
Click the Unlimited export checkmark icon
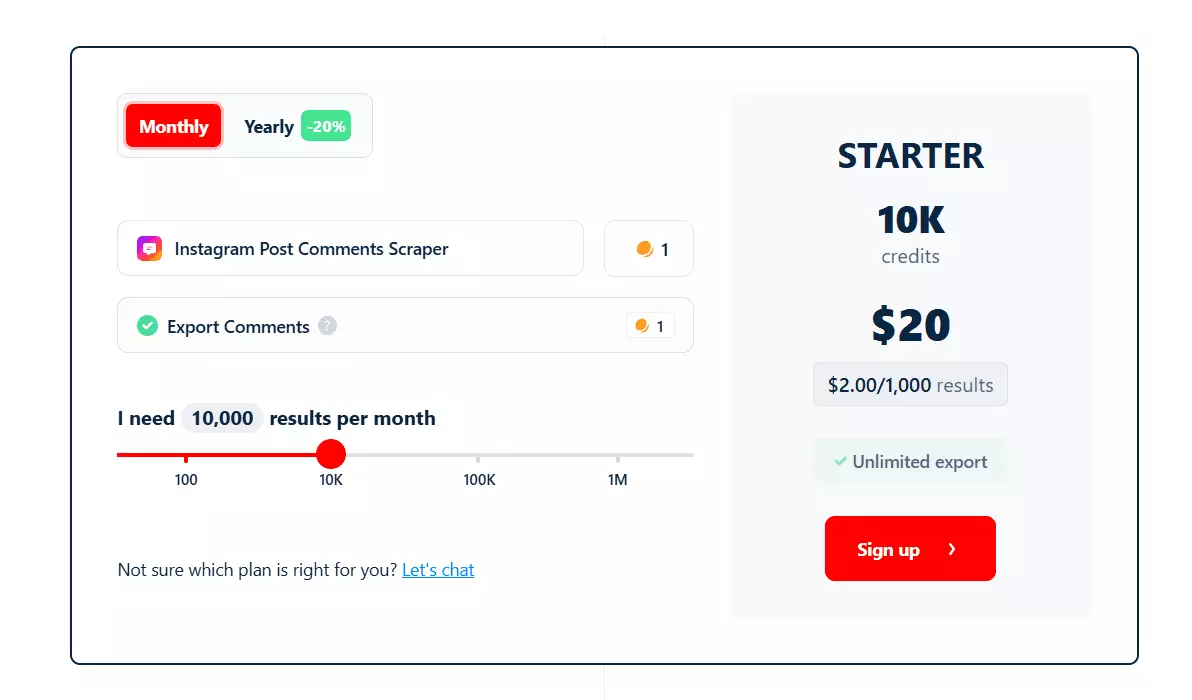pyautogui.click(x=840, y=462)
